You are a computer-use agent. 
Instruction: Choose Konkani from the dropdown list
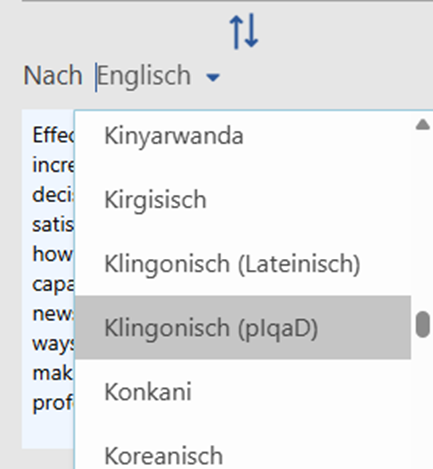243,391
